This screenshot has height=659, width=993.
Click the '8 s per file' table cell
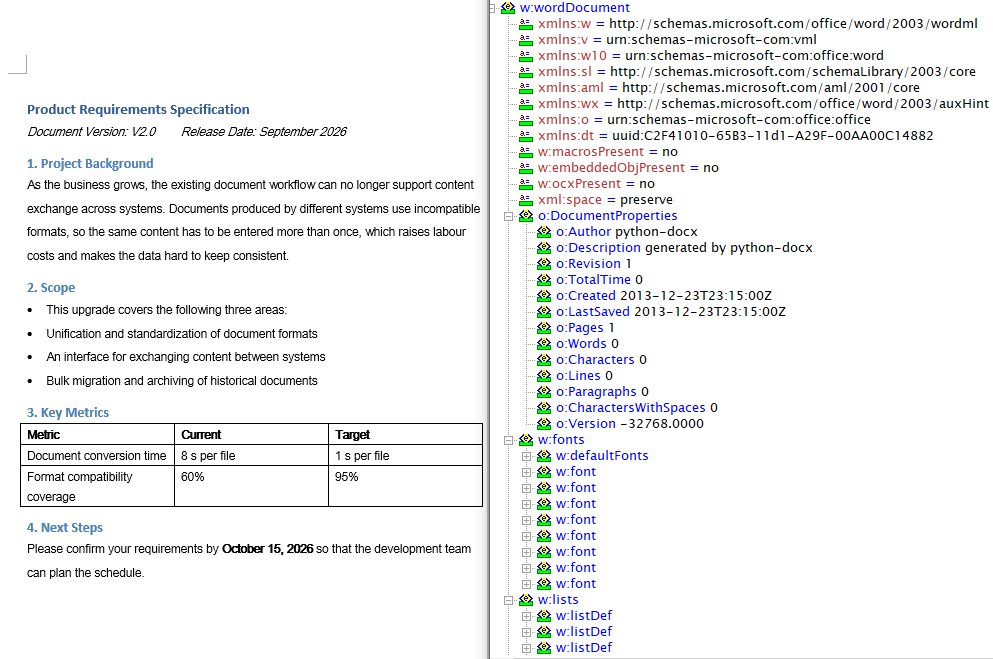(251, 456)
